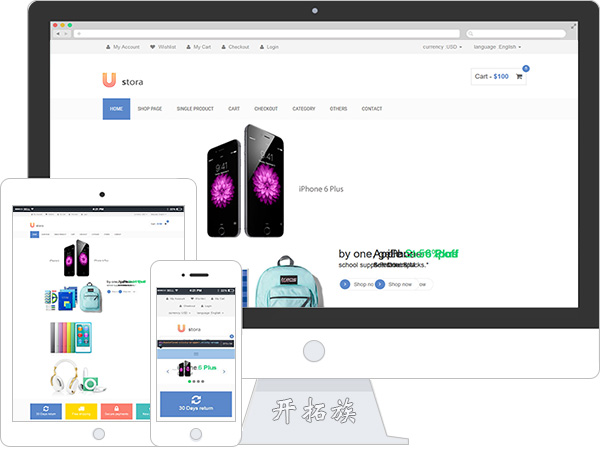Viewport: 600px width, 450px height.
Task: Click the iMac round power button below screen
Action: pyautogui.click(x=314, y=351)
